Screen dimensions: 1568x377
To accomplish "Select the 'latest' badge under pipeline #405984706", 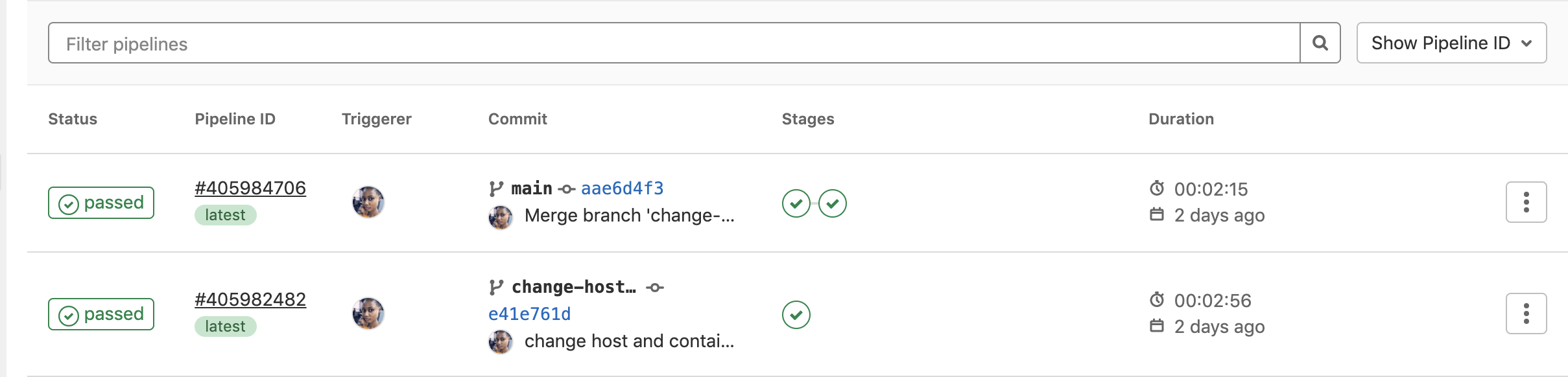I will coord(225,214).
